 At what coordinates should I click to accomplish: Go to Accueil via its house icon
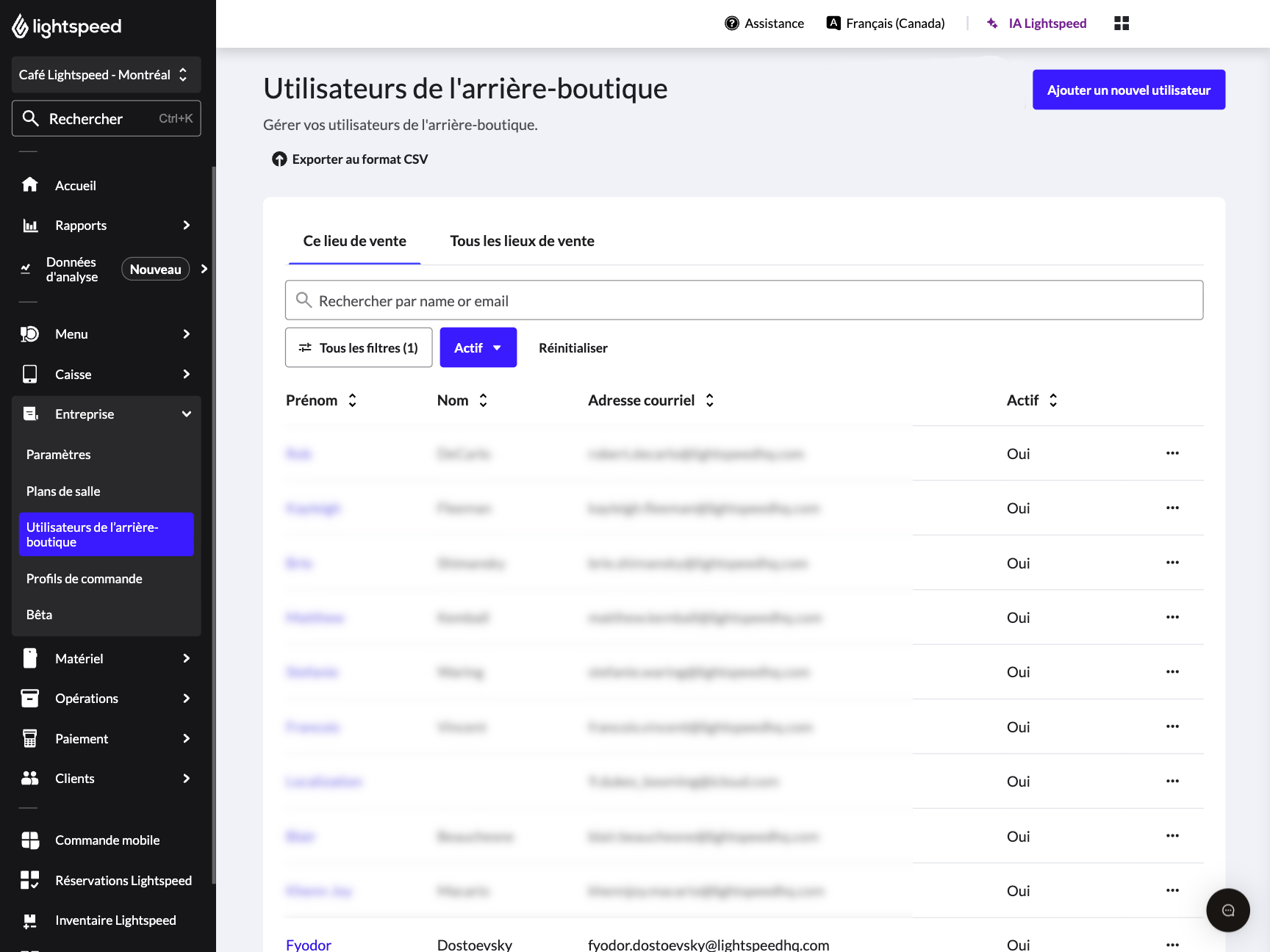29,185
